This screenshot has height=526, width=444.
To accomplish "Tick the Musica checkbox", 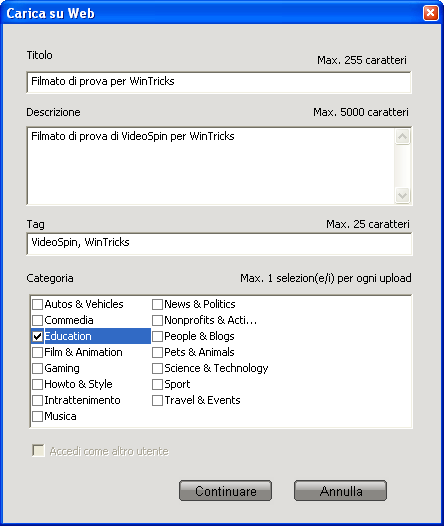I will pyautogui.click(x=38, y=416).
